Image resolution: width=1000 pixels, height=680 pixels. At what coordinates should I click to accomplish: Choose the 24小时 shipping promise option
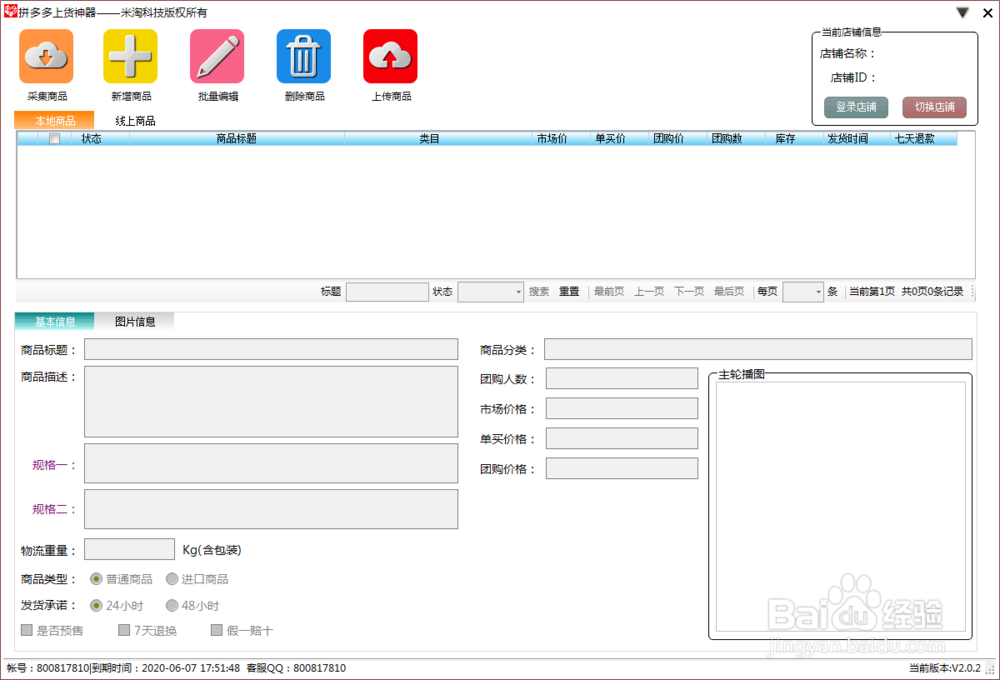point(96,605)
